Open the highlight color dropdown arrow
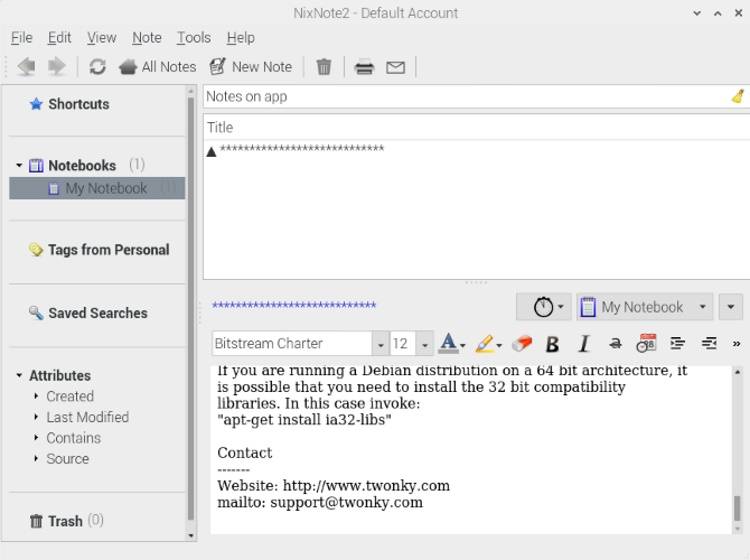This screenshot has width=750, height=560. pos(499,346)
